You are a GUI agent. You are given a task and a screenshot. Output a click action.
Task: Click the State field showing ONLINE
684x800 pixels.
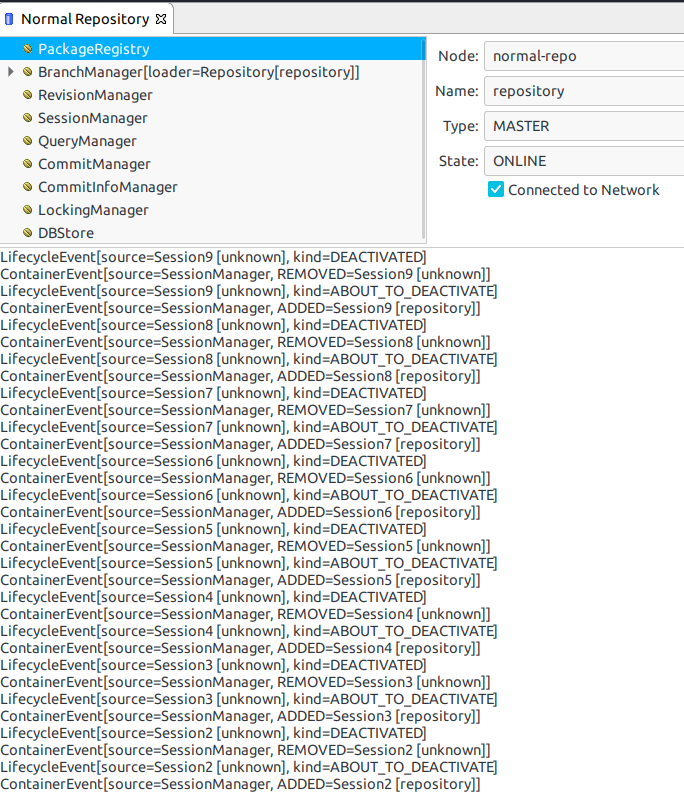(584, 161)
